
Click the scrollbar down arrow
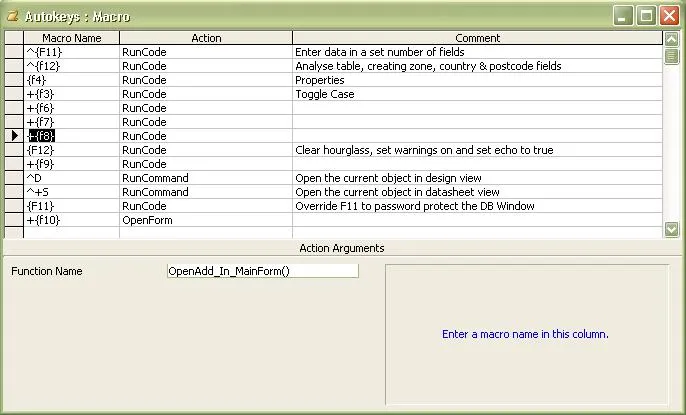coord(672,229)
